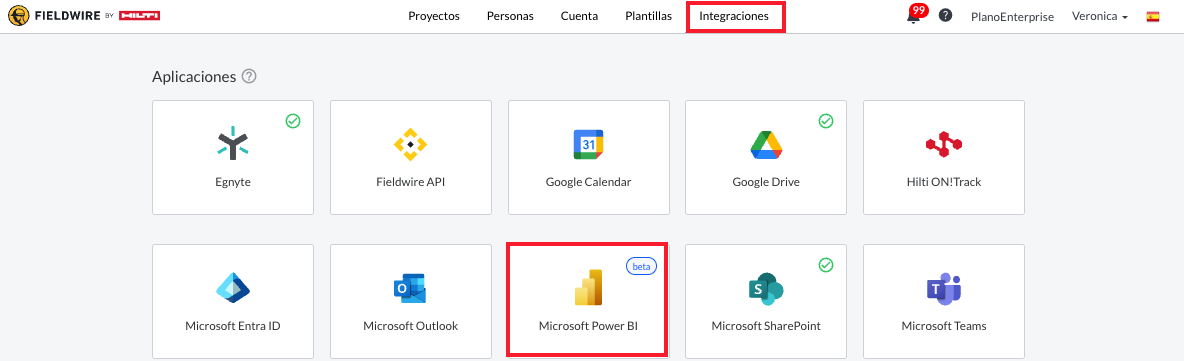
Task: Open the Cuenta tab
Action: (580, 16)
